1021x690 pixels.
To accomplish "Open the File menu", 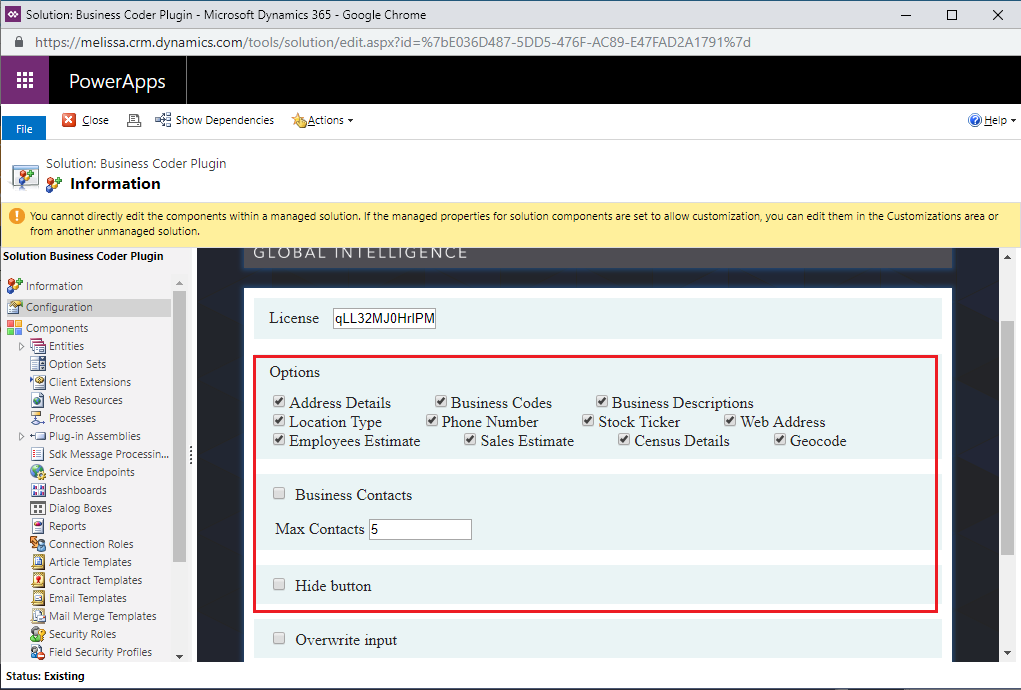I will coord(24,129).
